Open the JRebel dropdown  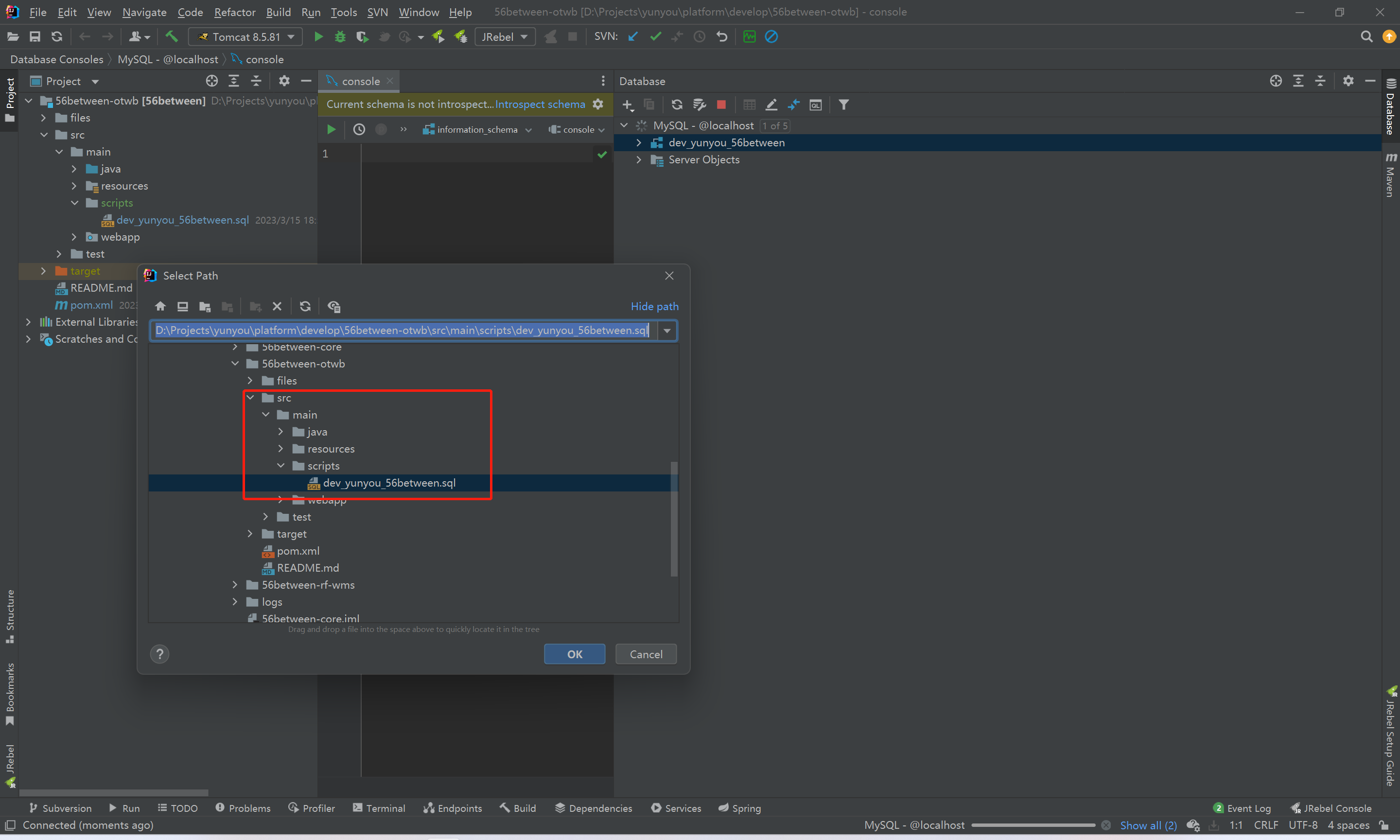click(505, 37)
